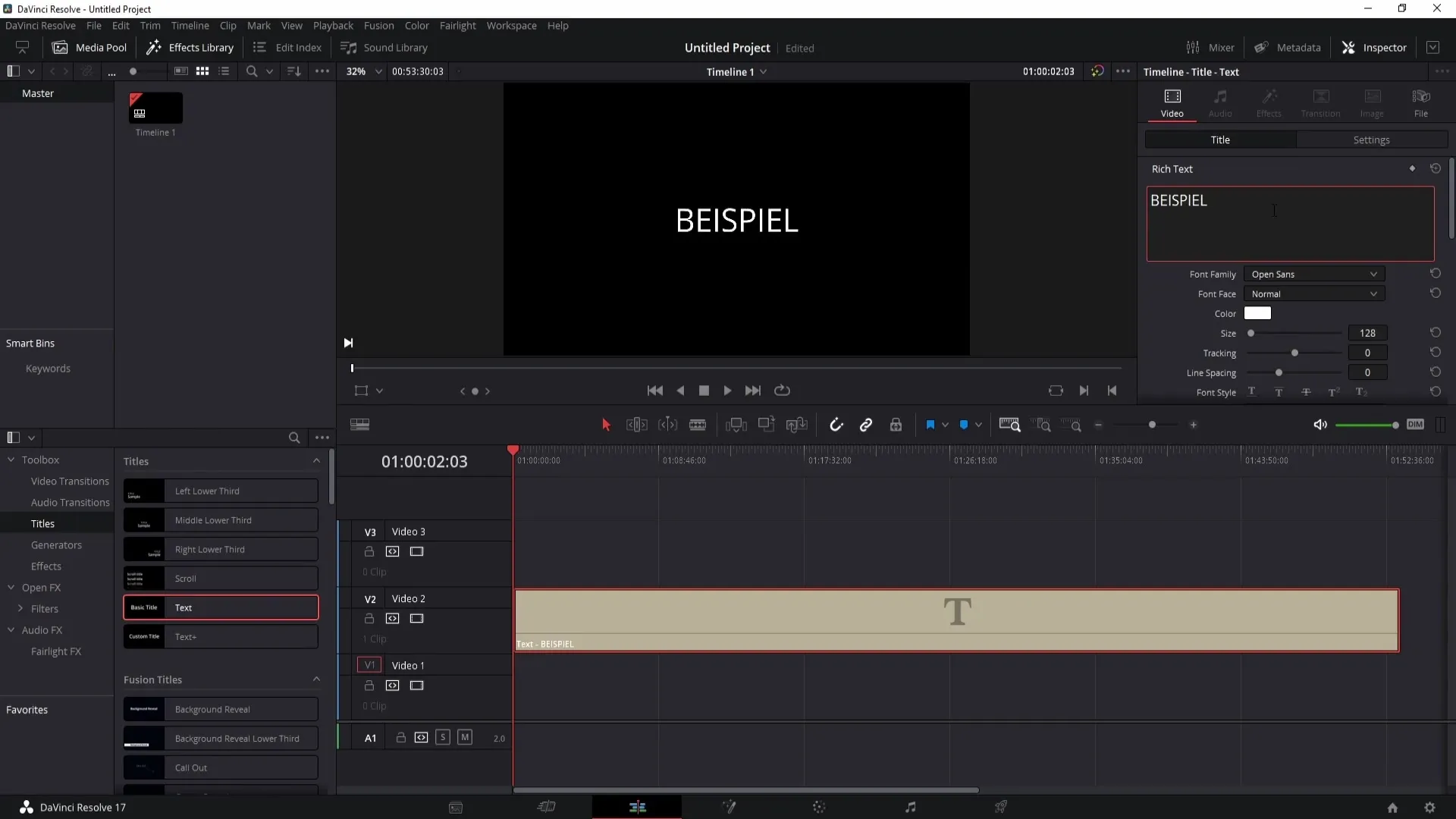
Task: Click the Playback menu item
Action: (x=333, y=25)
